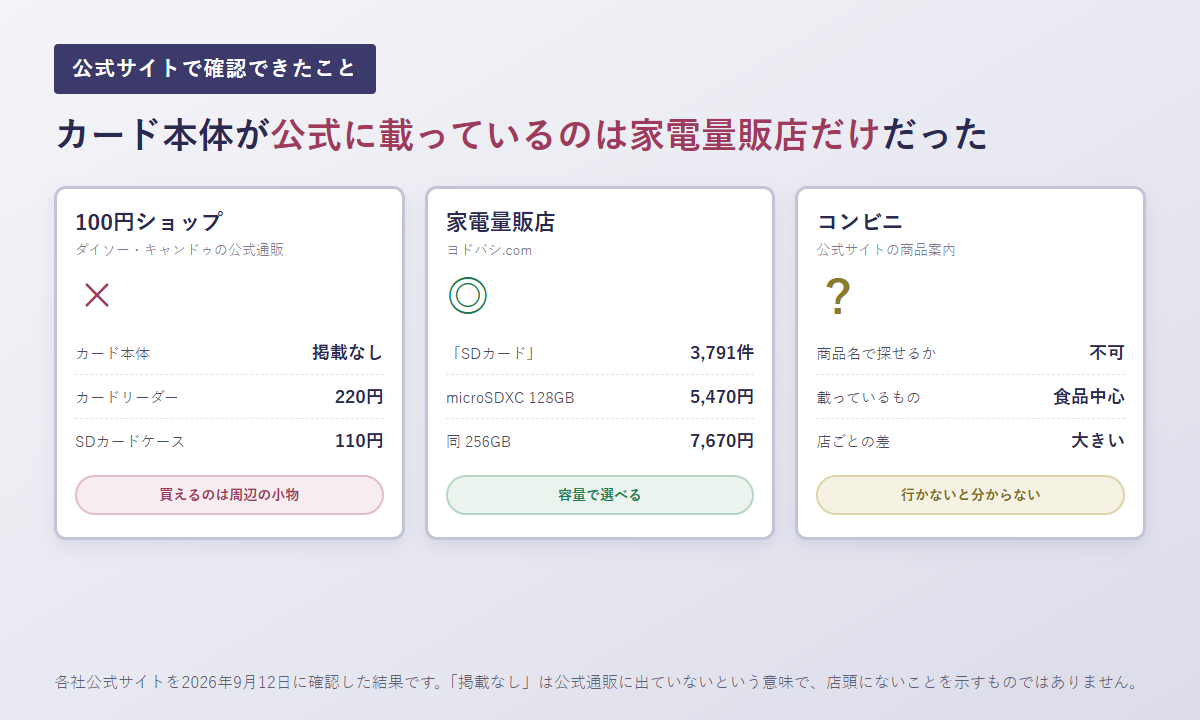Click the 100円ショップ card title

148,222
